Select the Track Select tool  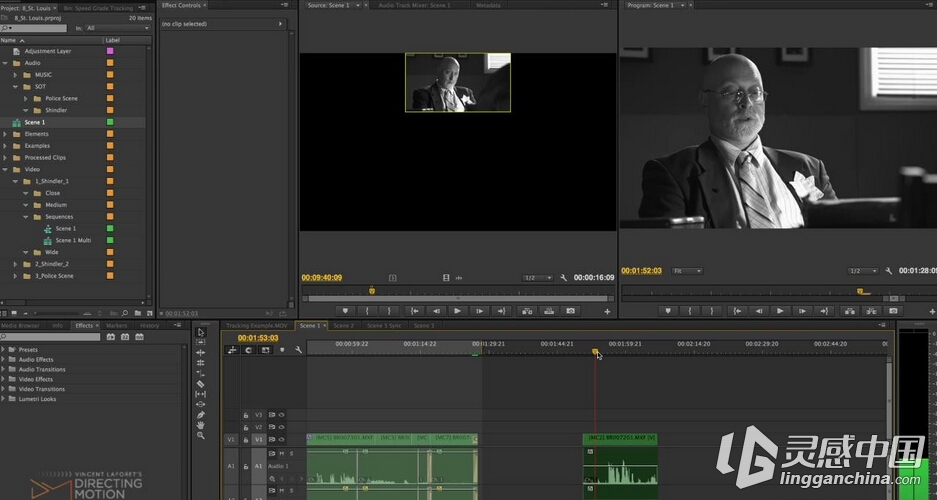201,342
